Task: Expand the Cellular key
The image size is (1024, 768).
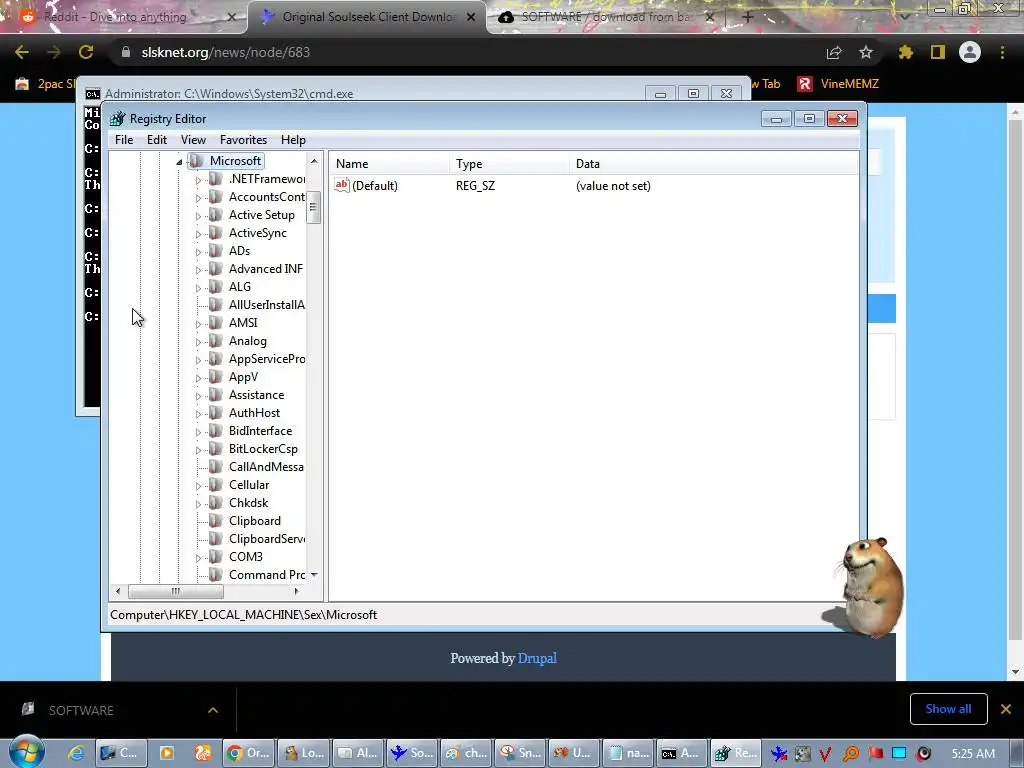Action: click(199, 486)
